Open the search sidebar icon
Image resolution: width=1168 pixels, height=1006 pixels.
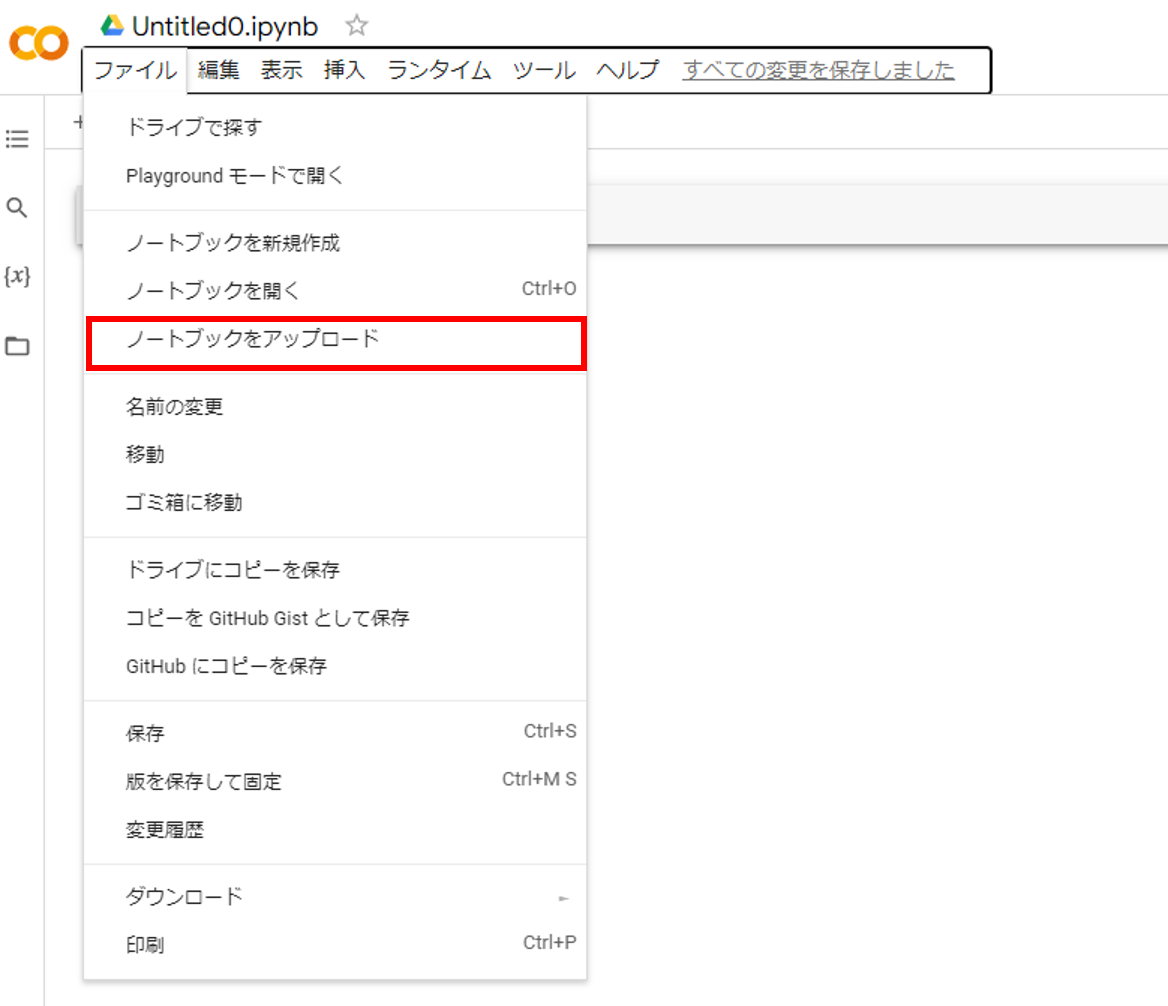click(x=17, y=208)
